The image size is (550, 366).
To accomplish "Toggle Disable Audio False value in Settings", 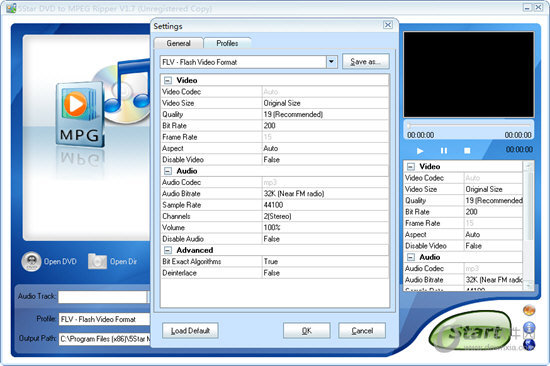I will coord(326,239).
